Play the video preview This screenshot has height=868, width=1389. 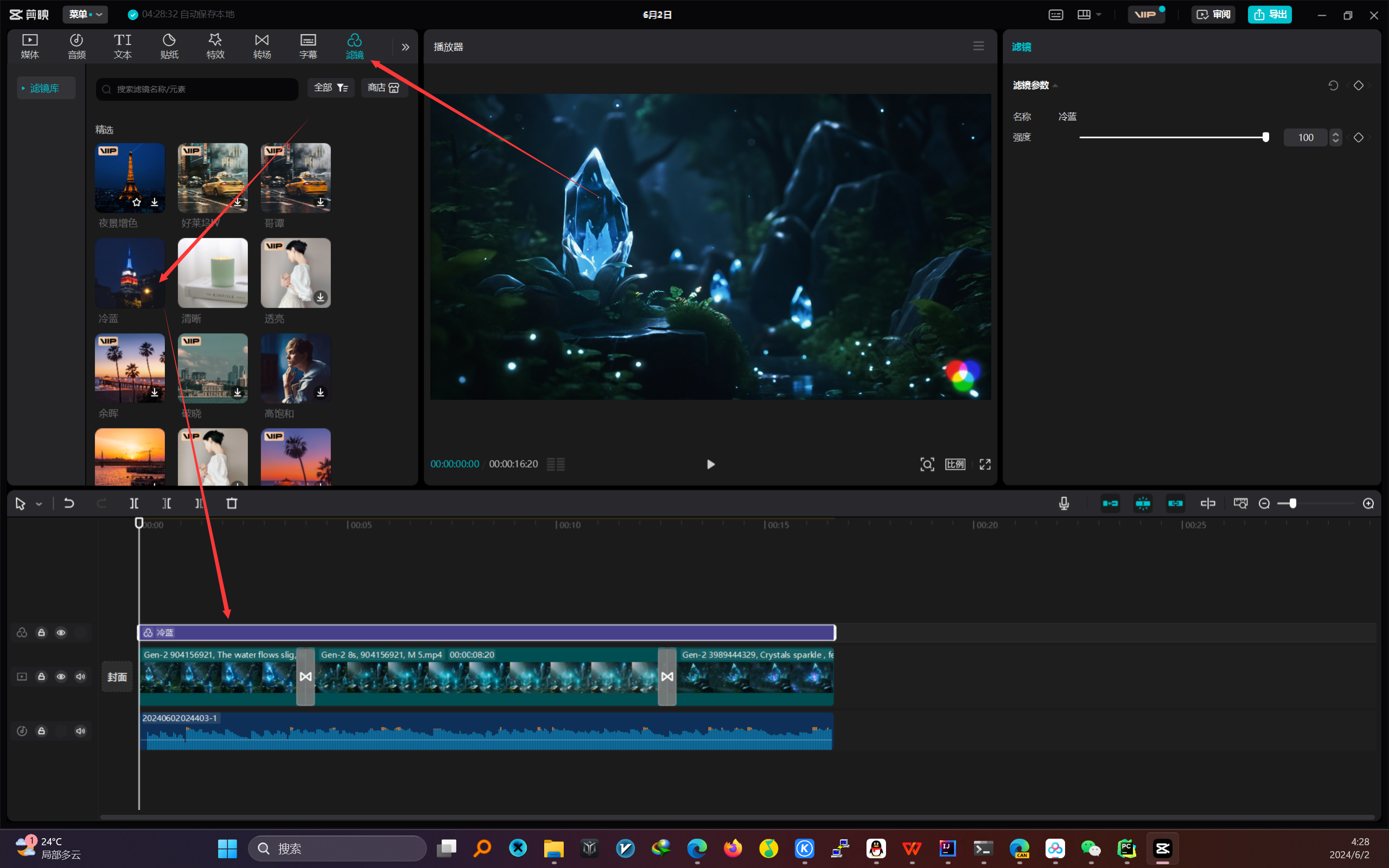(711, 464)
